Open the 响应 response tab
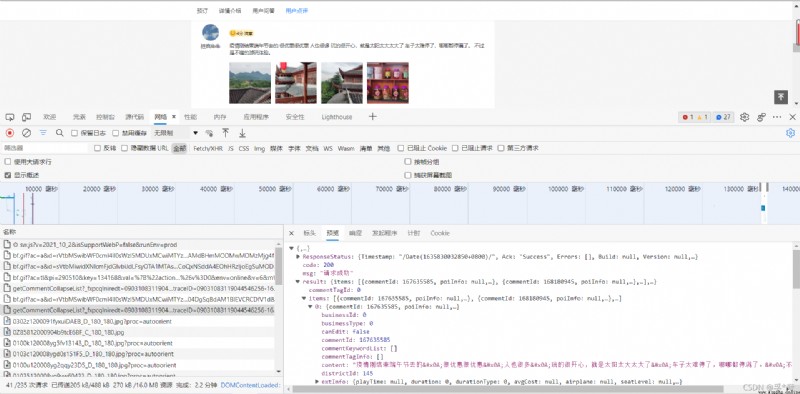The image size is (800, 394). point(355,233)
